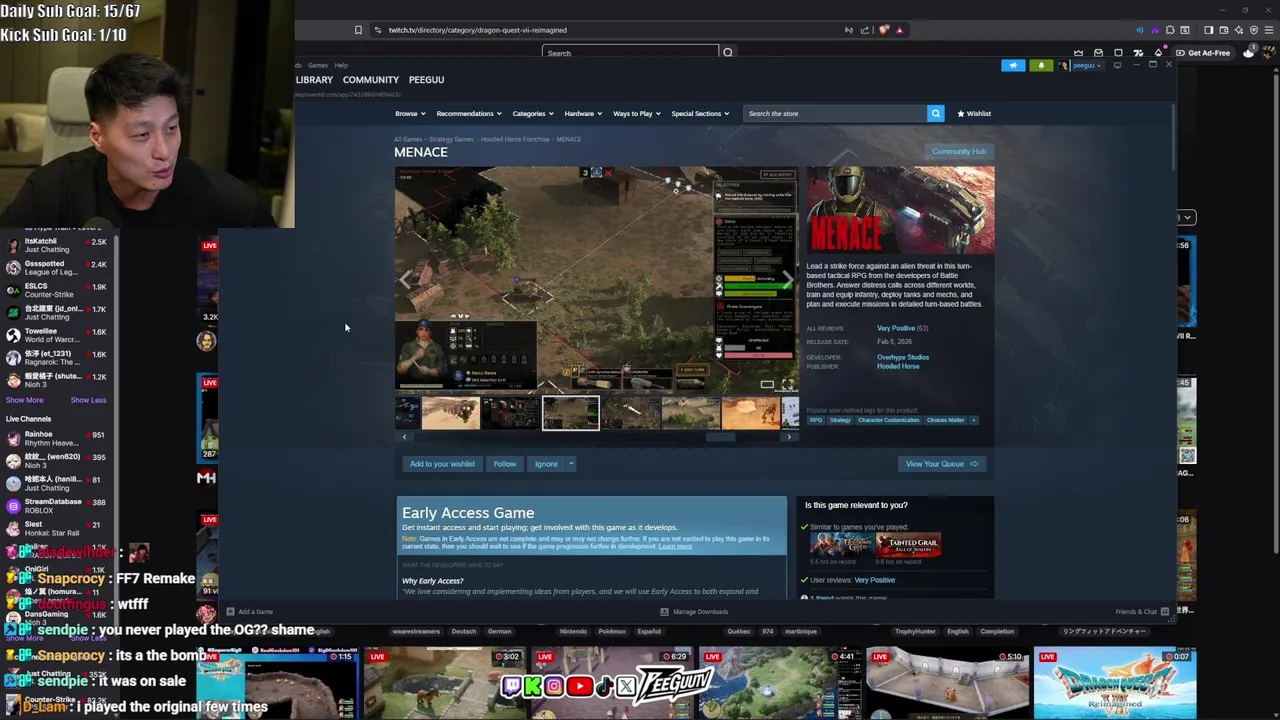Click Show More in the Twitch sidebar
Viewport: 1280px width, 720px height.
tap(24, 400)
